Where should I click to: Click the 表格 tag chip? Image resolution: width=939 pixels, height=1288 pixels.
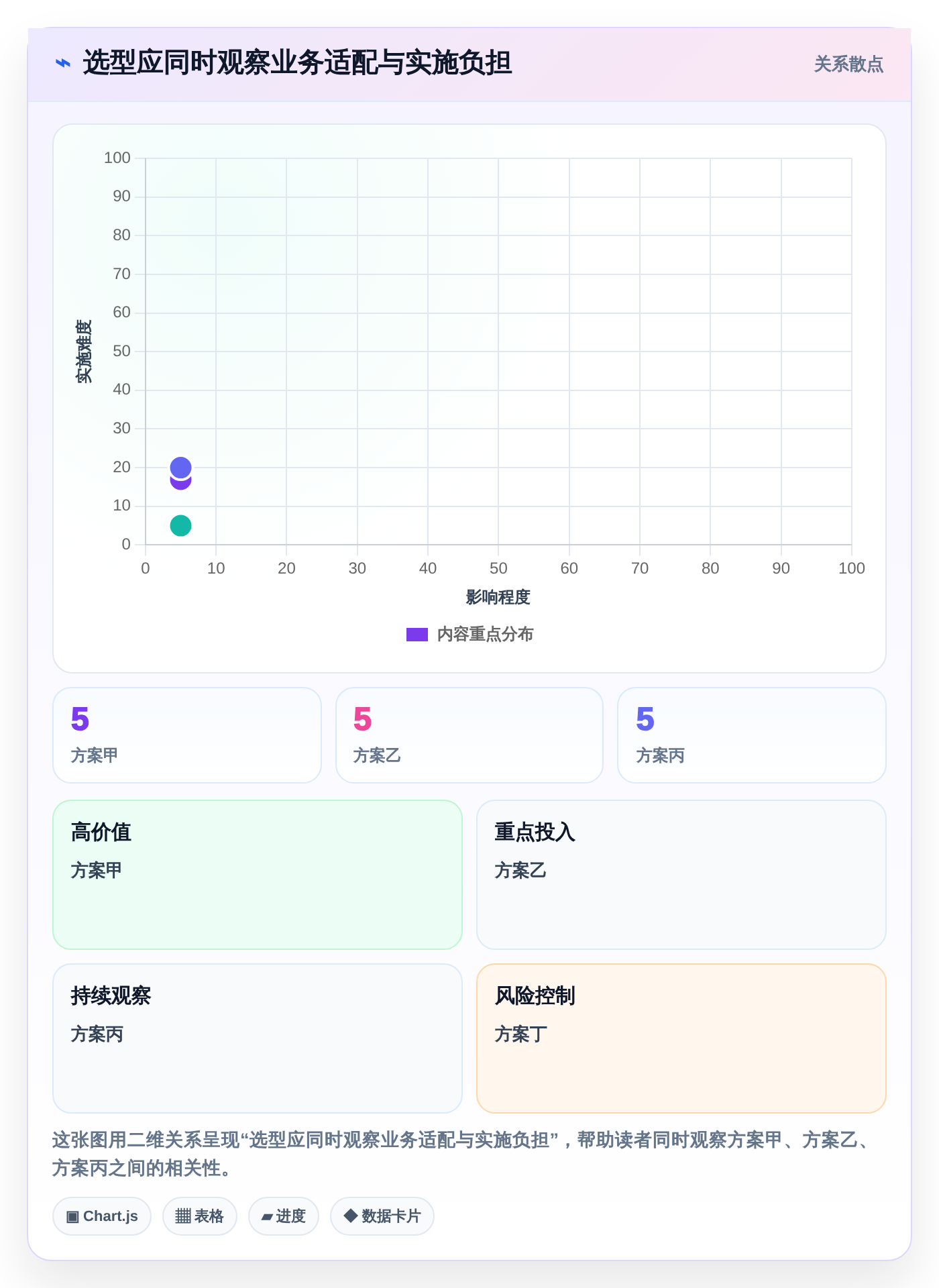(x=200, y=1216)
